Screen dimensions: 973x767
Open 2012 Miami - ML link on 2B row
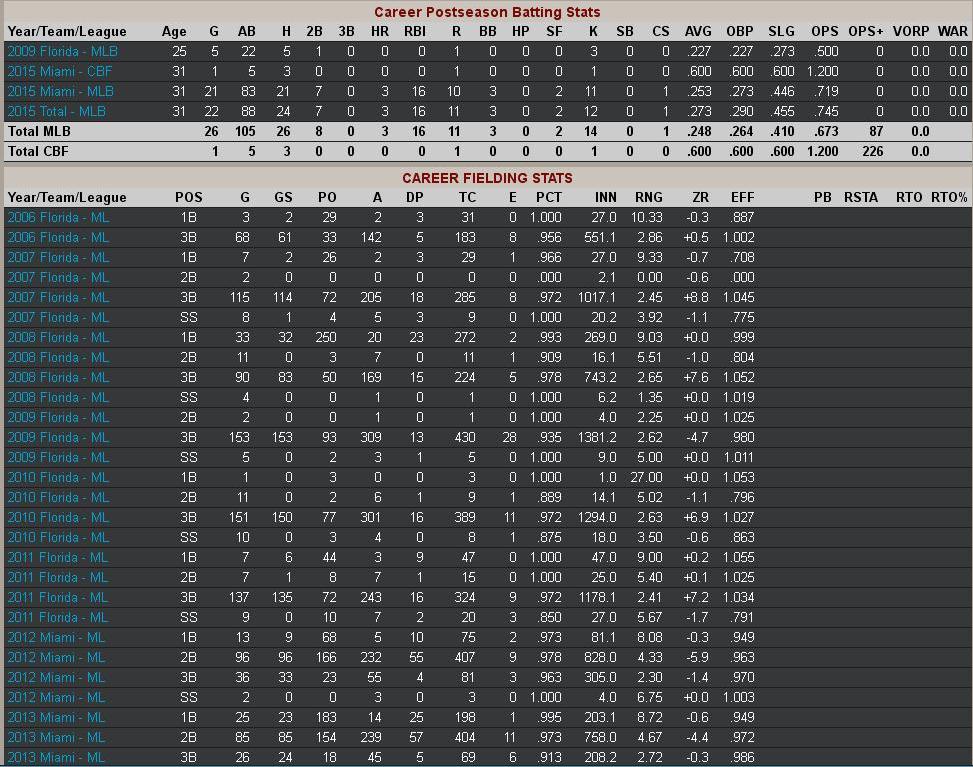click(56, 657)
